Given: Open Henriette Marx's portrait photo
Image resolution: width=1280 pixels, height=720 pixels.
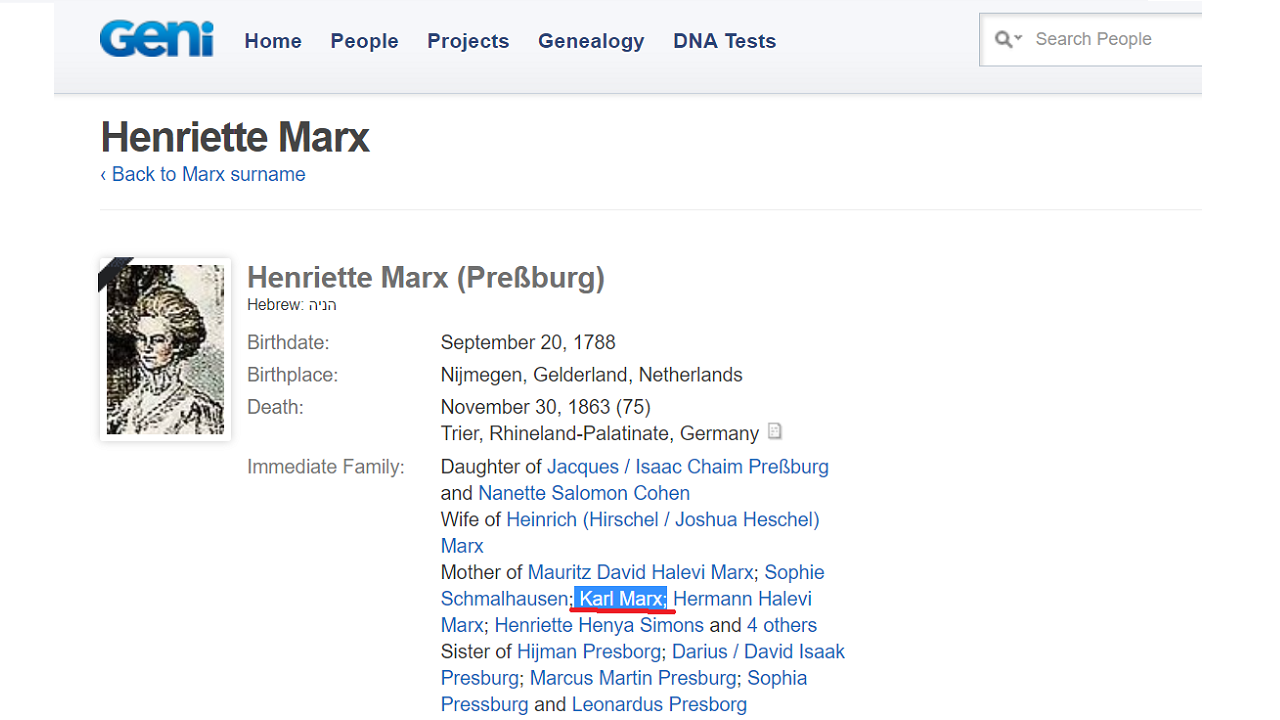Looking at the screenshot, I should pos(165,349).
